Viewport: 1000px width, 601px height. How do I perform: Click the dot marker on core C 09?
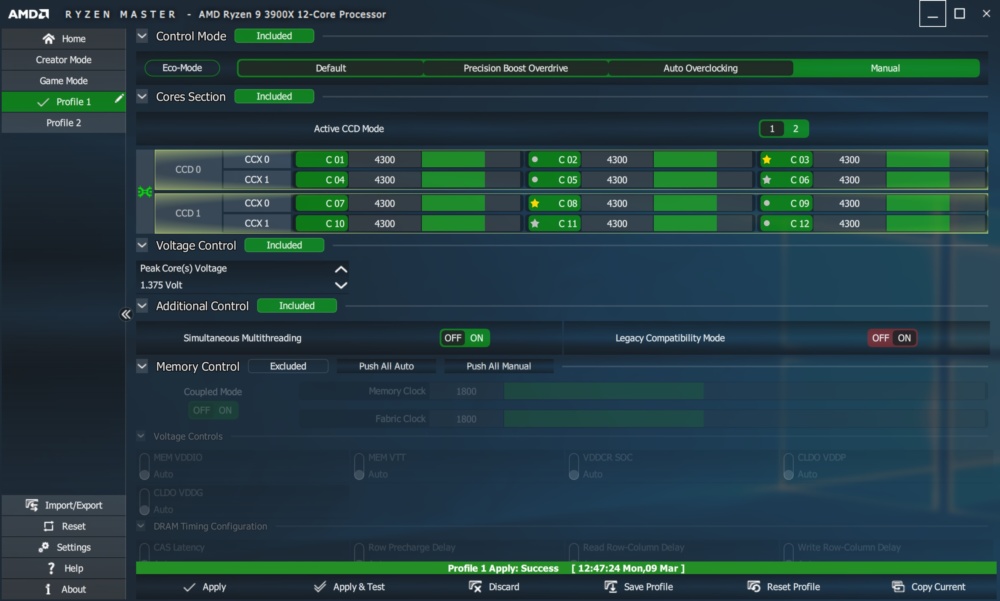(767, 203)
